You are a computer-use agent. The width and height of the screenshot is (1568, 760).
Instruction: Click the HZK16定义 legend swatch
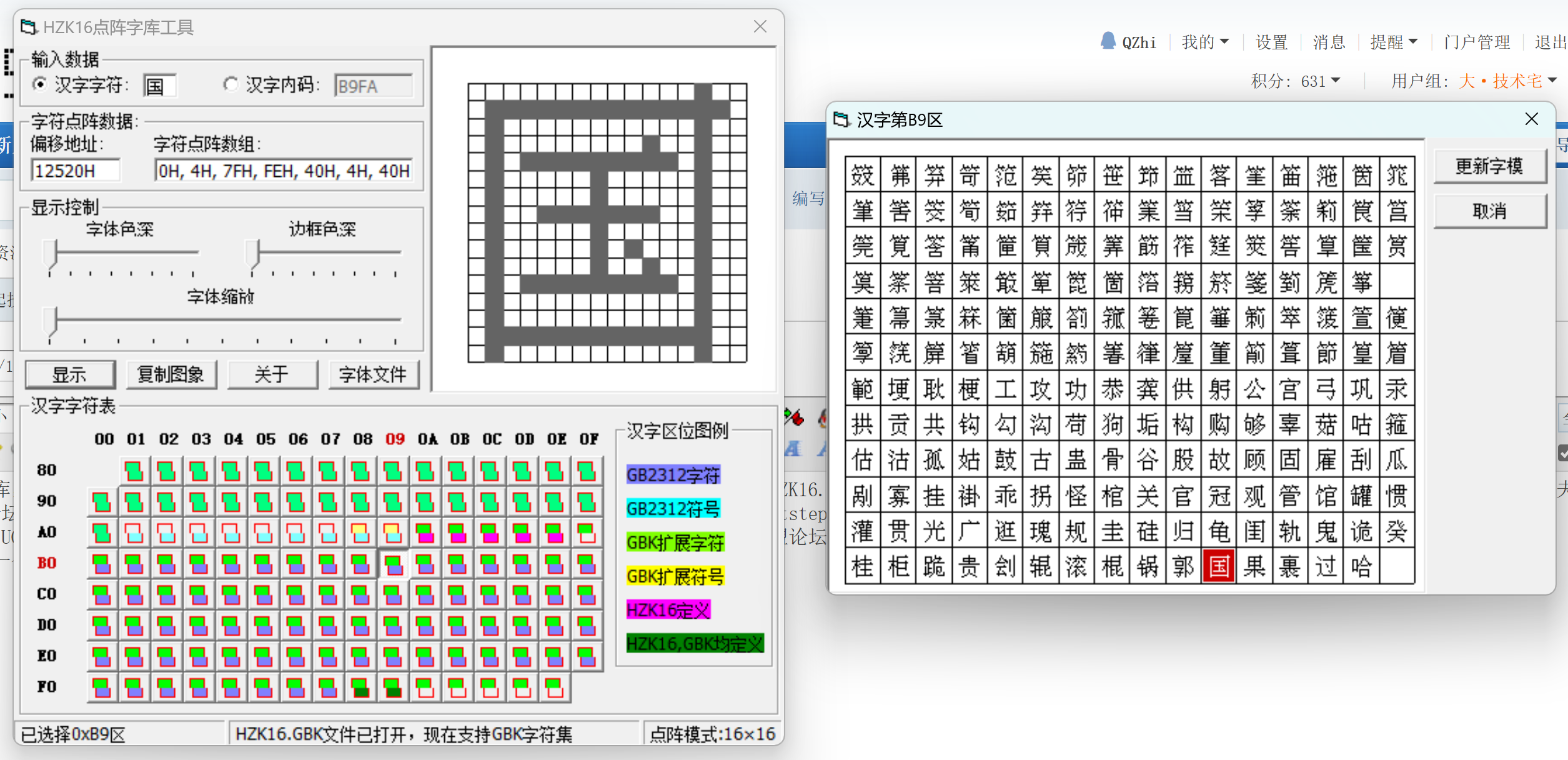(668, 610)
